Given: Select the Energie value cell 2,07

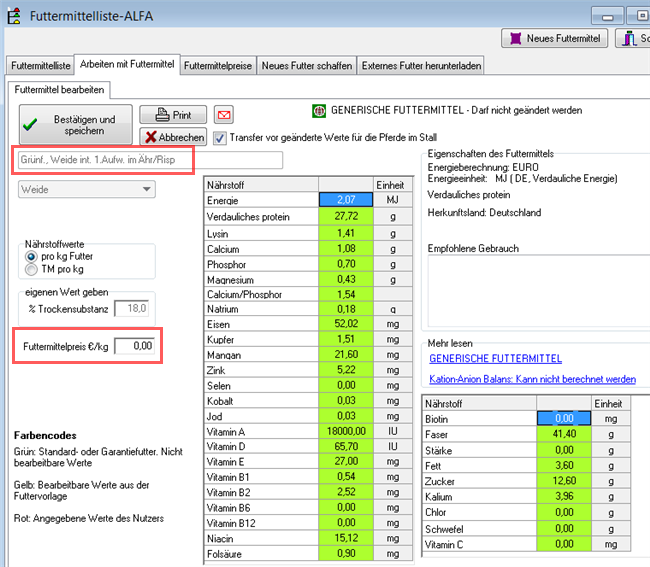Looking at the screenshot, I should (x=346, y=200).
